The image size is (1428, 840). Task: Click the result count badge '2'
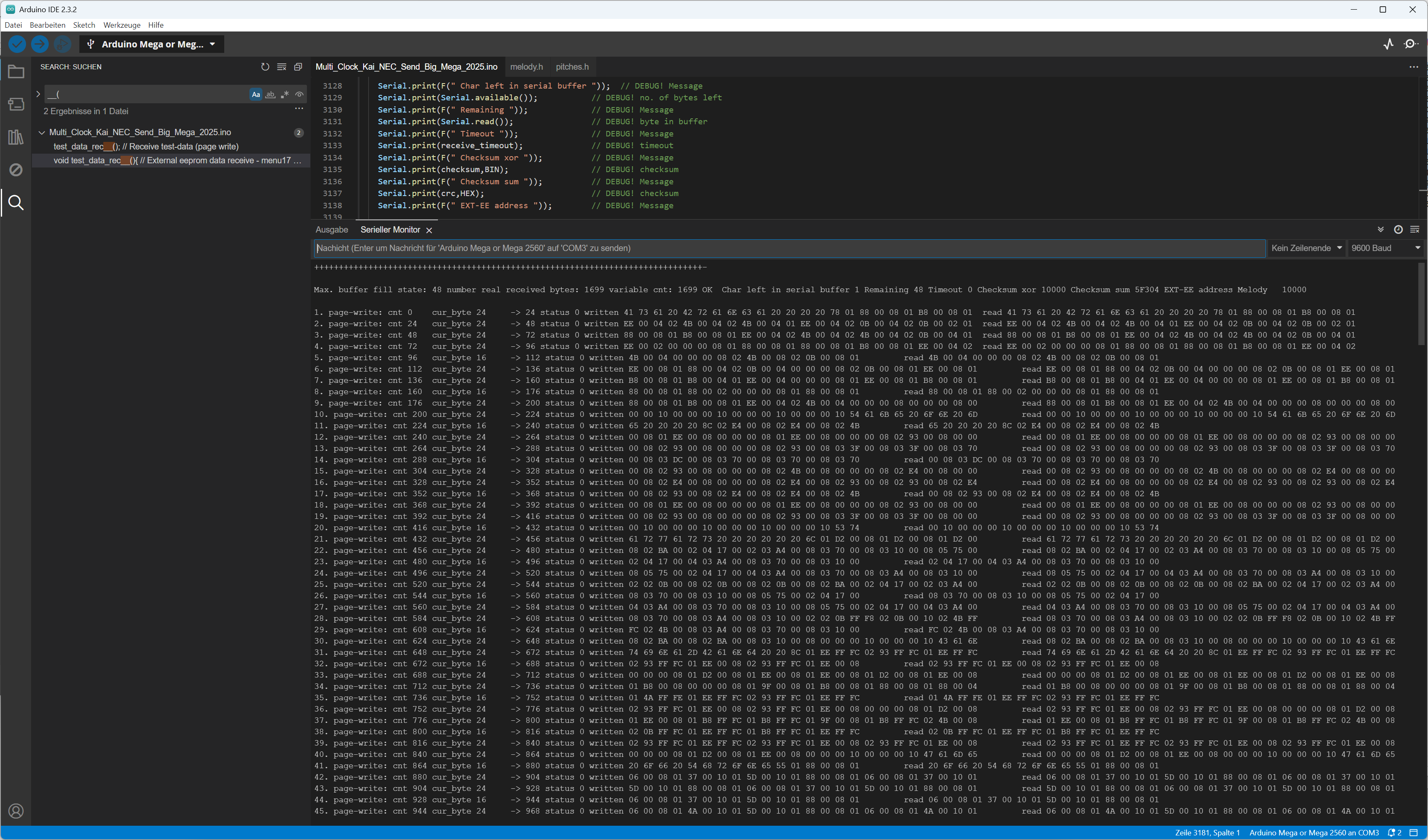pyautogui.click(x=299, y=133)
